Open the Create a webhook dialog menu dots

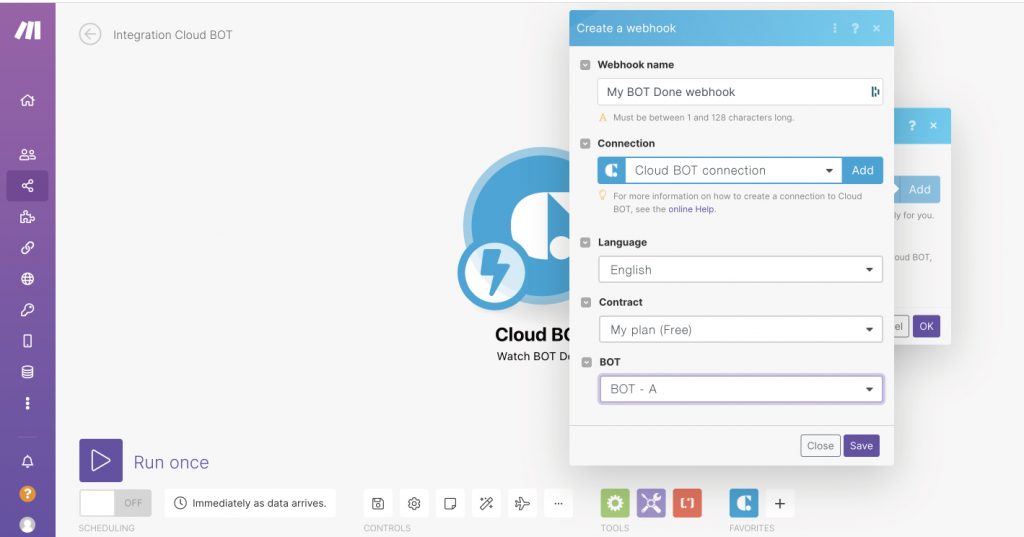(x=835, y=28)
